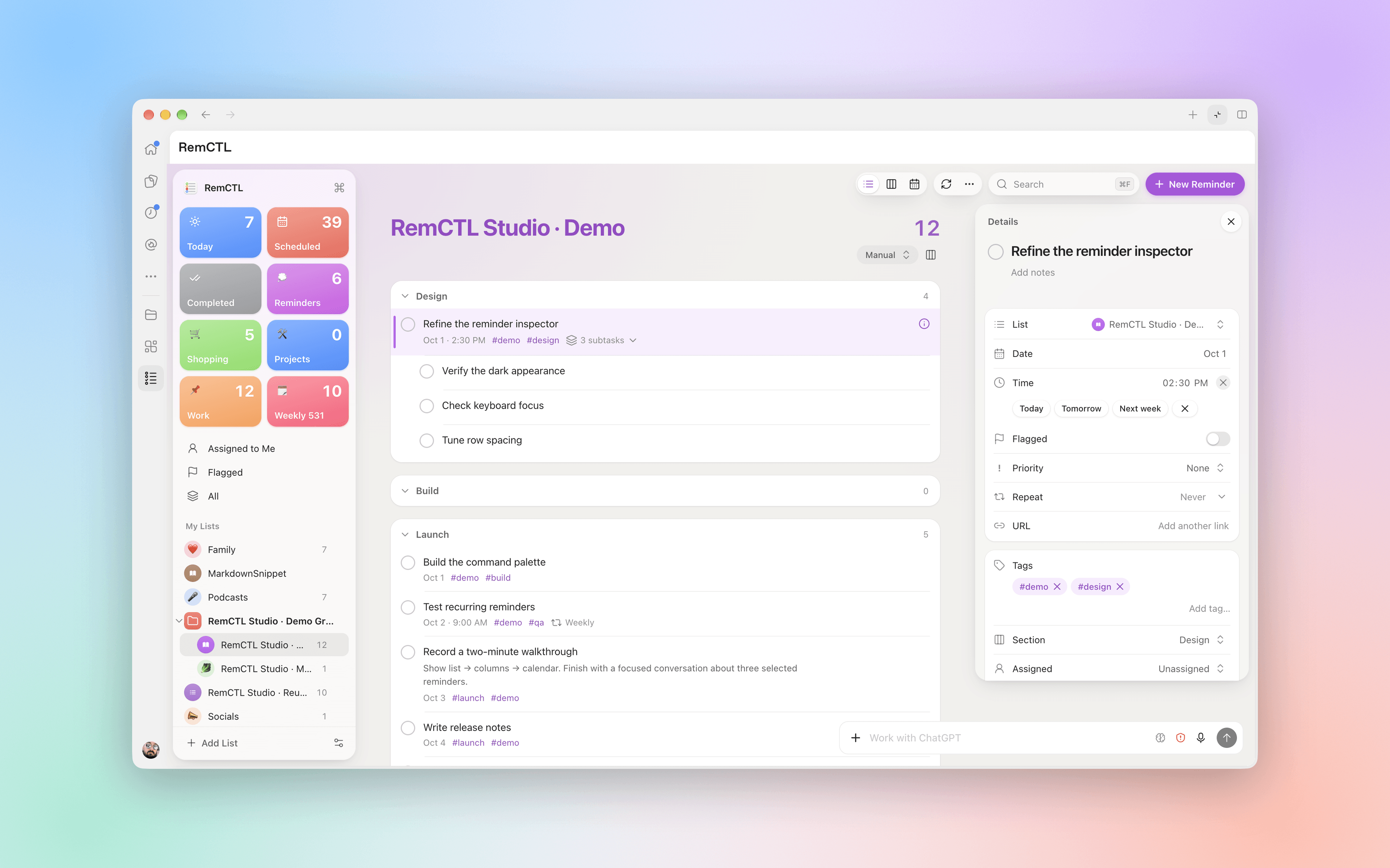
Task: Open the Scheduled smart list card
Action: click(x=308, y=232)
